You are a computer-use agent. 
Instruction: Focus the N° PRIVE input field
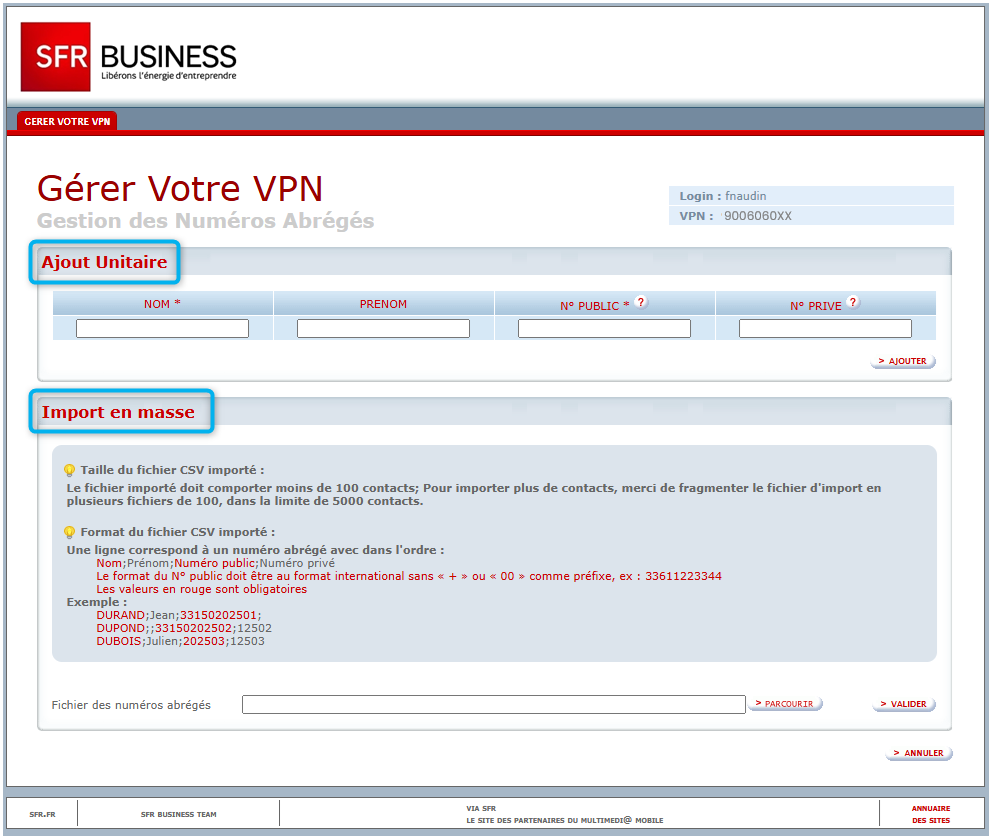825,328
